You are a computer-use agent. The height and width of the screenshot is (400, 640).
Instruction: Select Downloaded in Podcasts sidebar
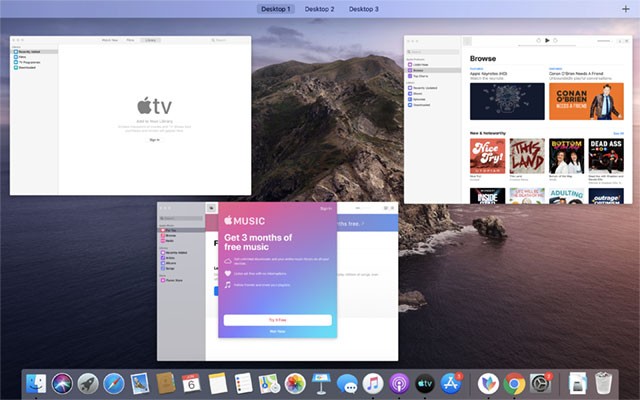click(x=434, y=105)
